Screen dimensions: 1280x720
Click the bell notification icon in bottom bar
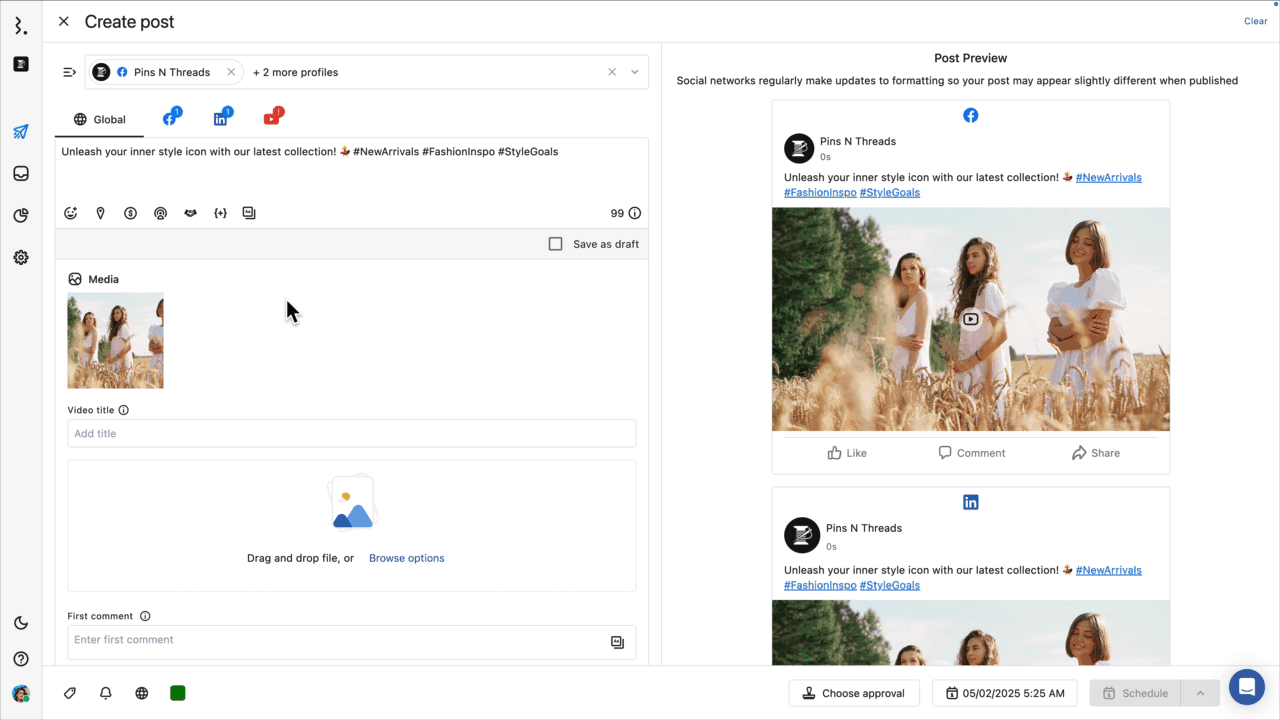coord(105,693)
